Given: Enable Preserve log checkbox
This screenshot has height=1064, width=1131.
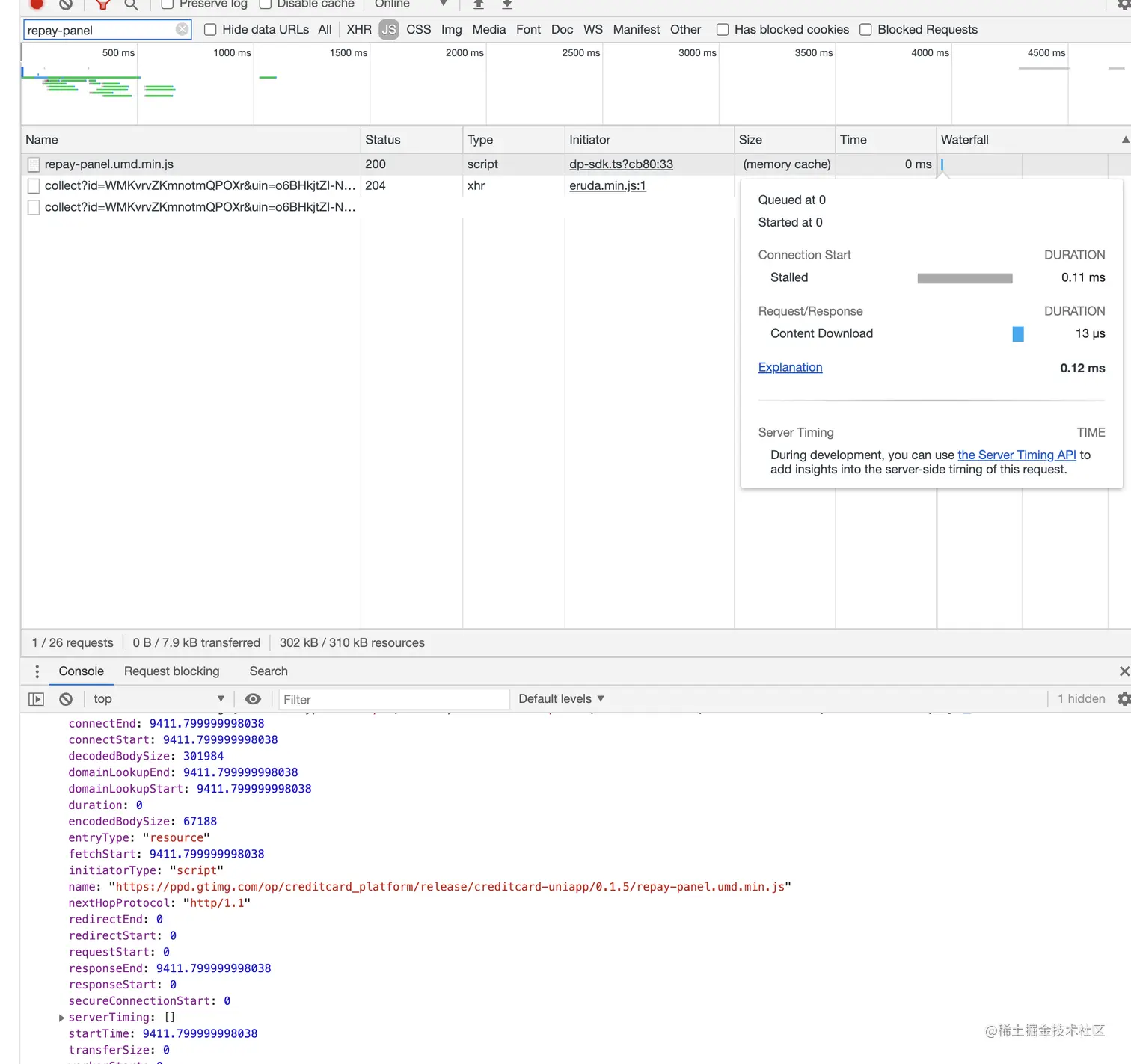Looking at the screenshot, I should 168,4.
